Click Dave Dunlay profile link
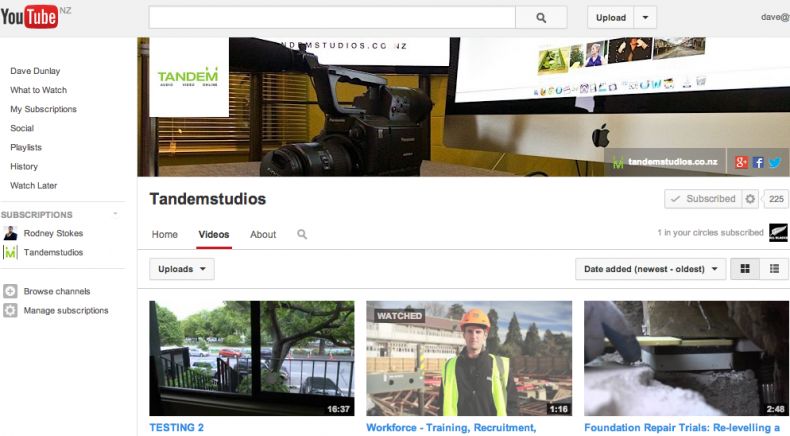790x436 pixels. 35,71
